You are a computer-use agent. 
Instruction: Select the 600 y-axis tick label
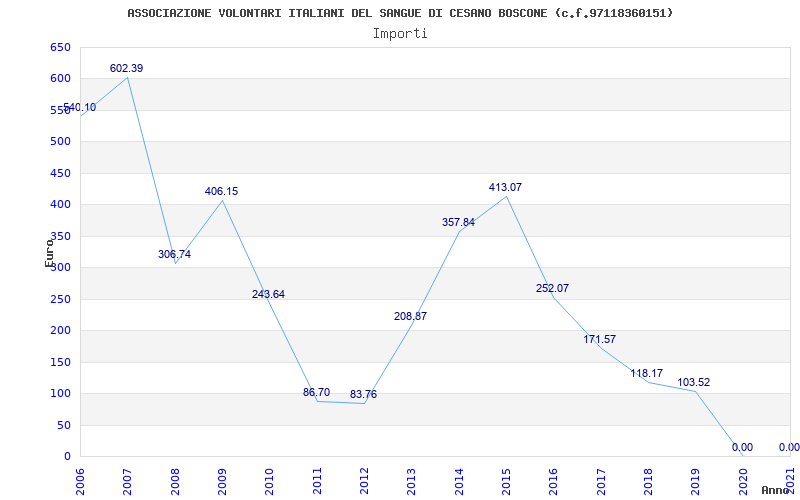(60, 79)
